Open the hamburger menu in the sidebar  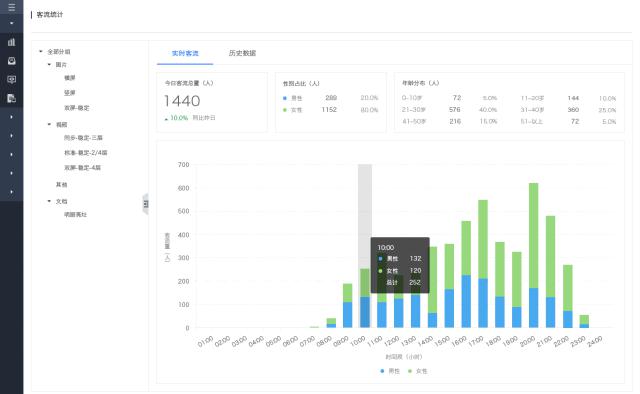11,7
